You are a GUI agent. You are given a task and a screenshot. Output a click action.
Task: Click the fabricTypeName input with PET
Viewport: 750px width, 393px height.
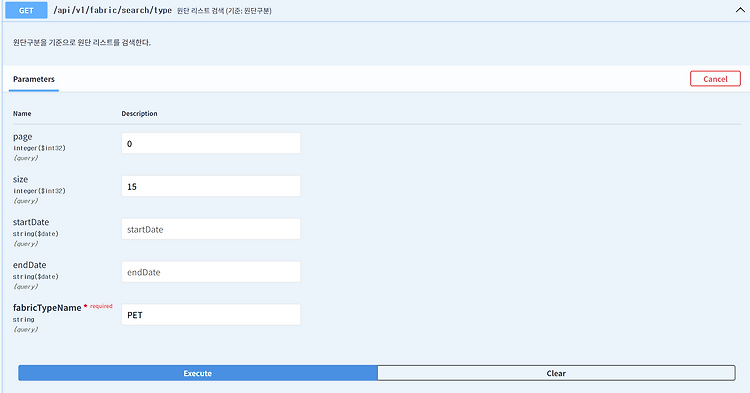(211, 315)
